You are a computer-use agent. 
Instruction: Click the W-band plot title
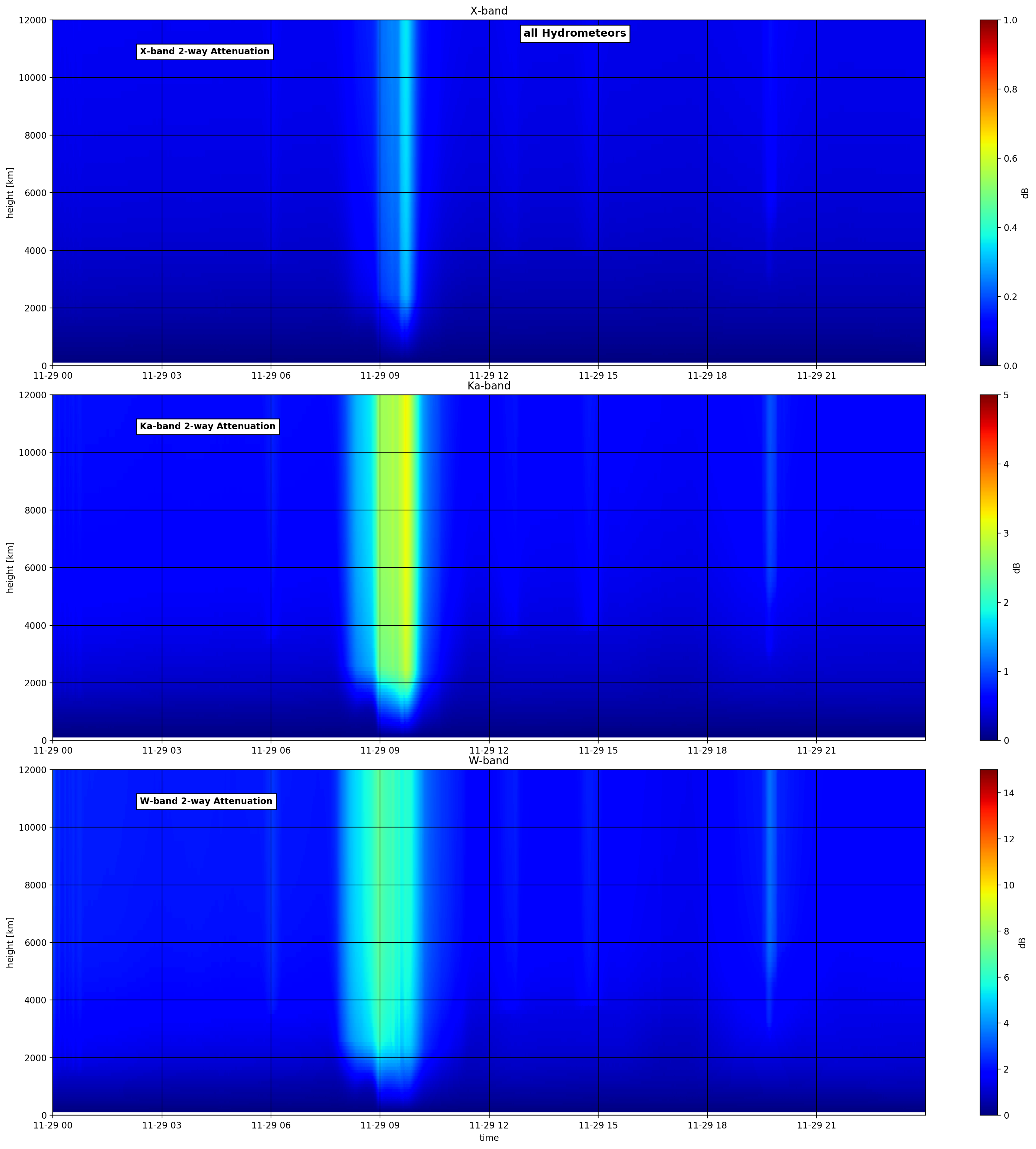point(489,761)
